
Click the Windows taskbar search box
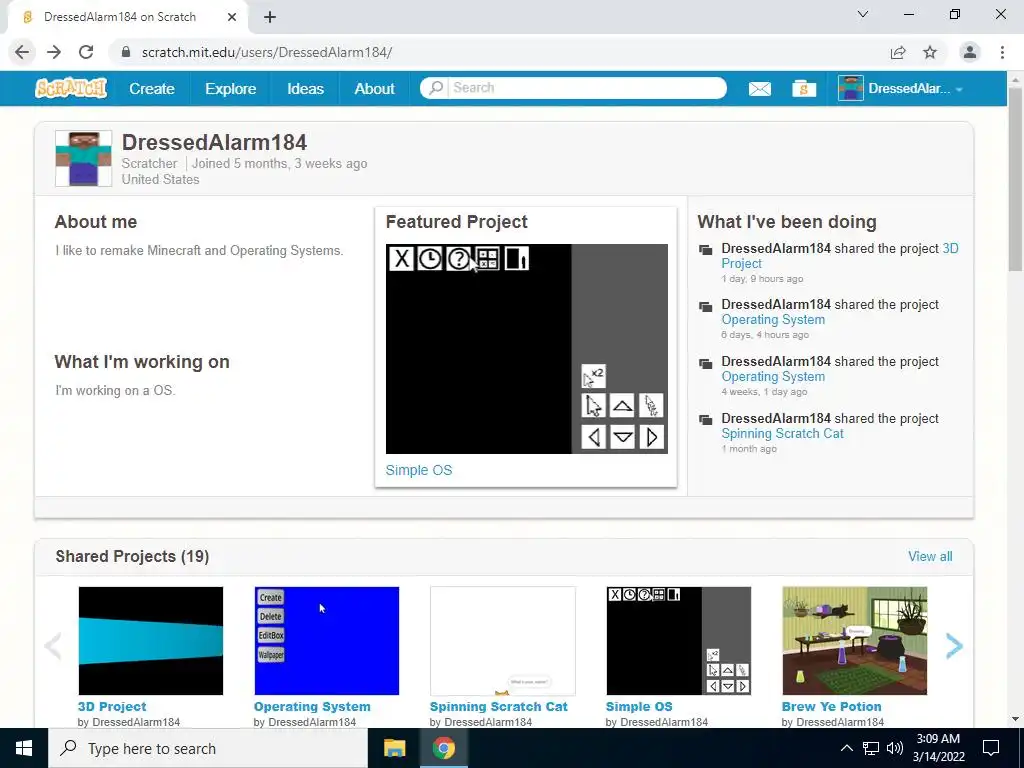[x=208, y=748]
